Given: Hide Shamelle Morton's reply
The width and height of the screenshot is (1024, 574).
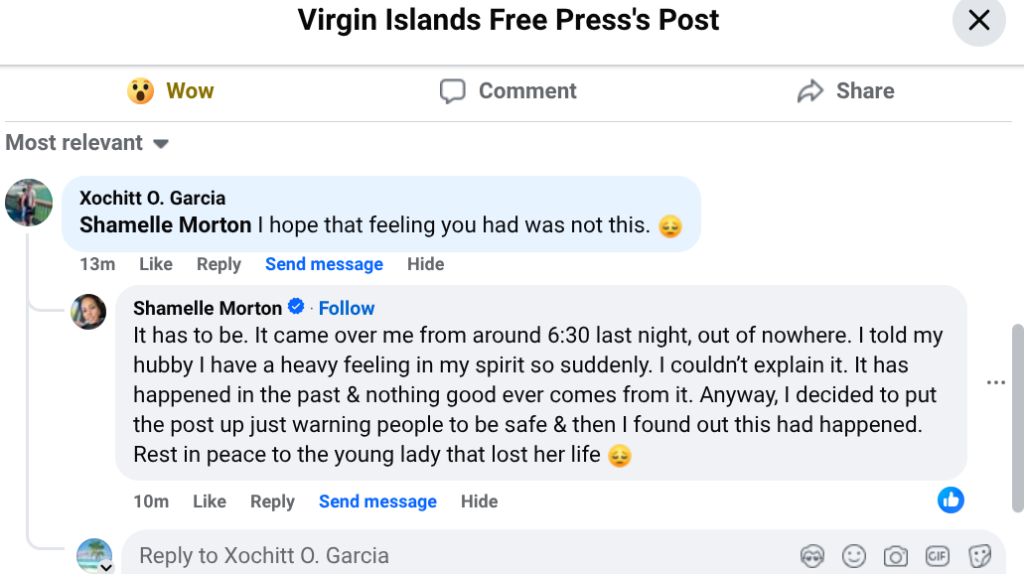Looking at the screenshot, I should pos(479,501).
